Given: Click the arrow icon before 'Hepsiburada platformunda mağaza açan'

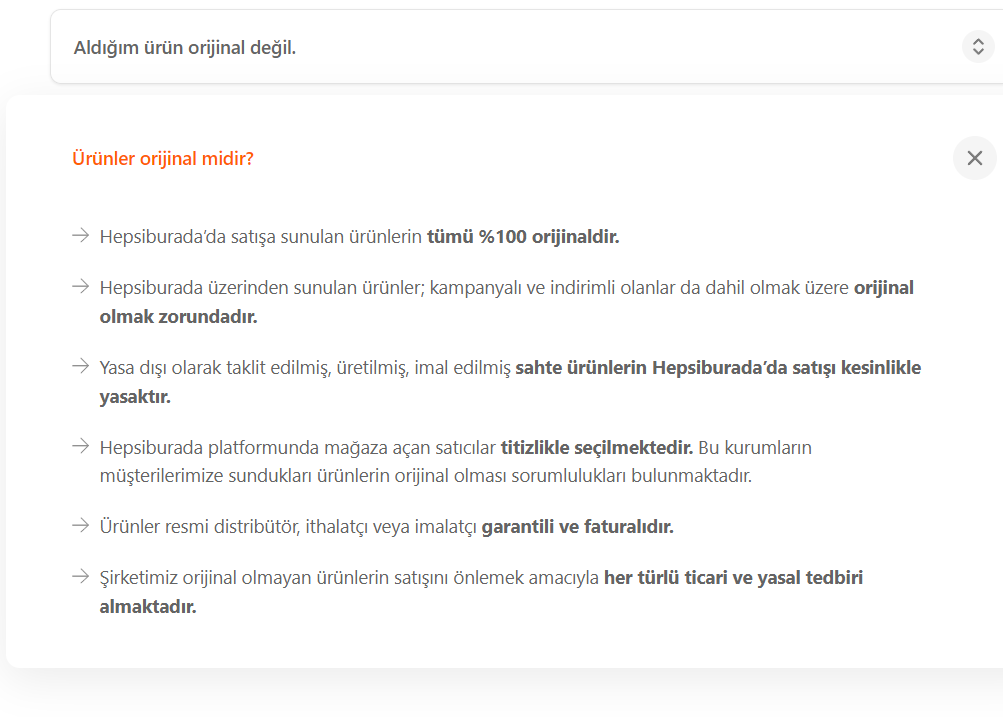Looking at the screenshot, I should click(x=81, y=446).
